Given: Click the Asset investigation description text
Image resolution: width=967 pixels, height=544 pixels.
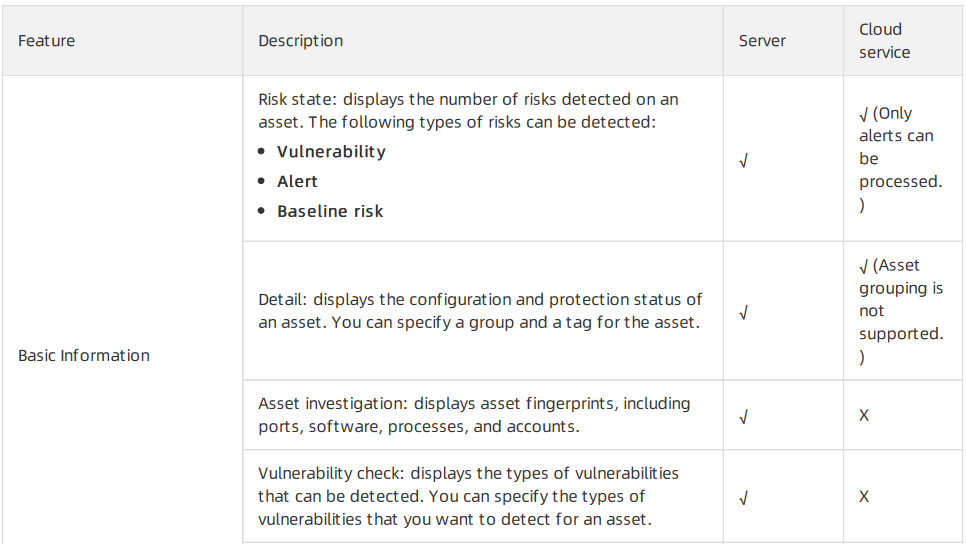Looking at the screenshot, I should 474,415.
